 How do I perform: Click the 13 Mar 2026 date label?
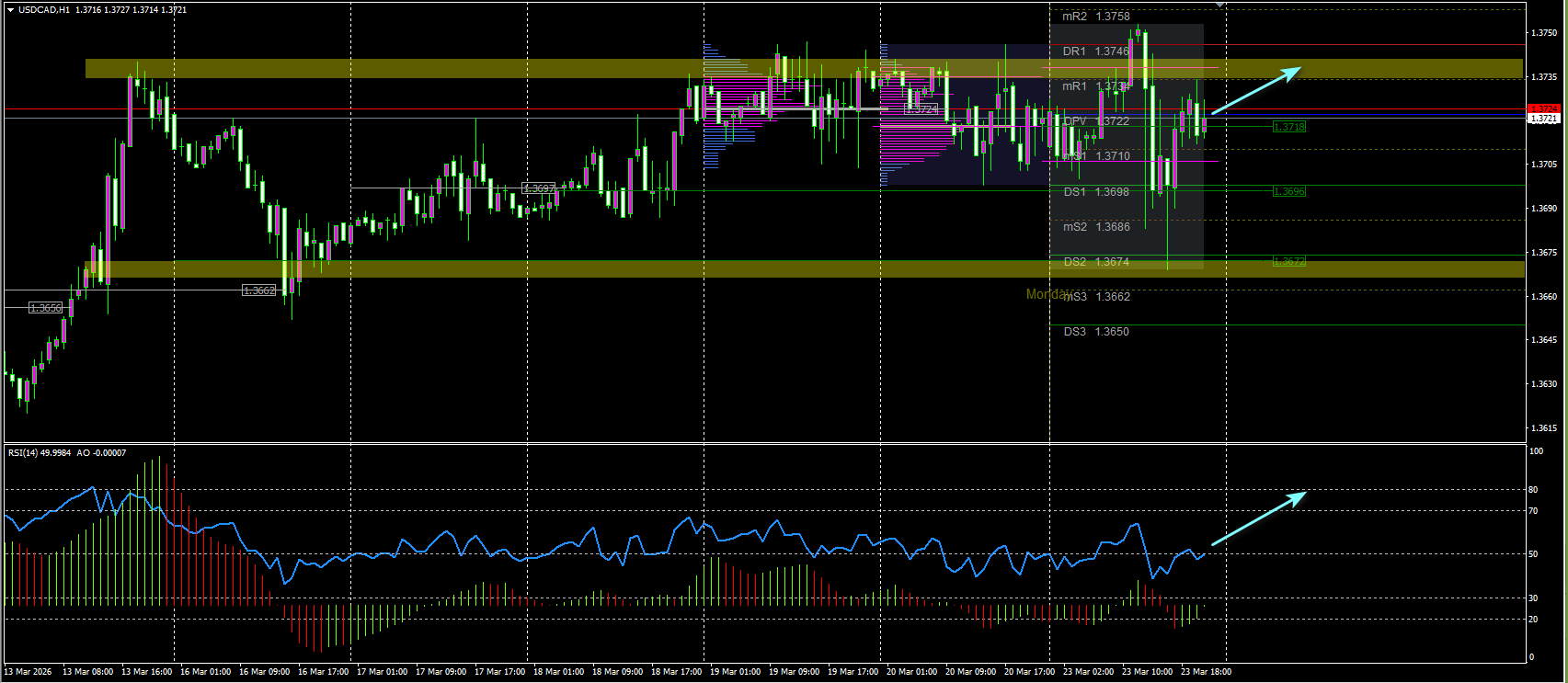pos(29,672)
